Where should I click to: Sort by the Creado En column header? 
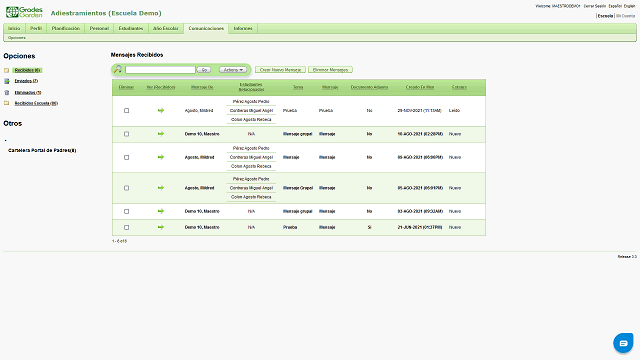tap(420, 87)
